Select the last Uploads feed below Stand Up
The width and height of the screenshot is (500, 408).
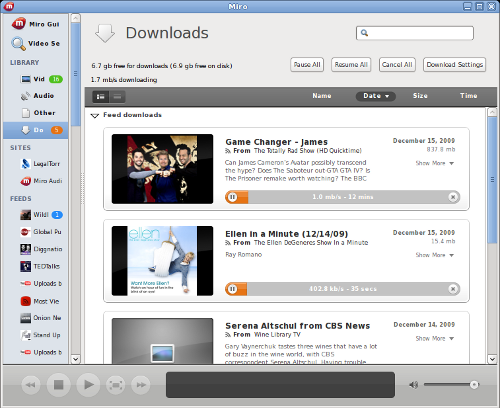[36, 352]
